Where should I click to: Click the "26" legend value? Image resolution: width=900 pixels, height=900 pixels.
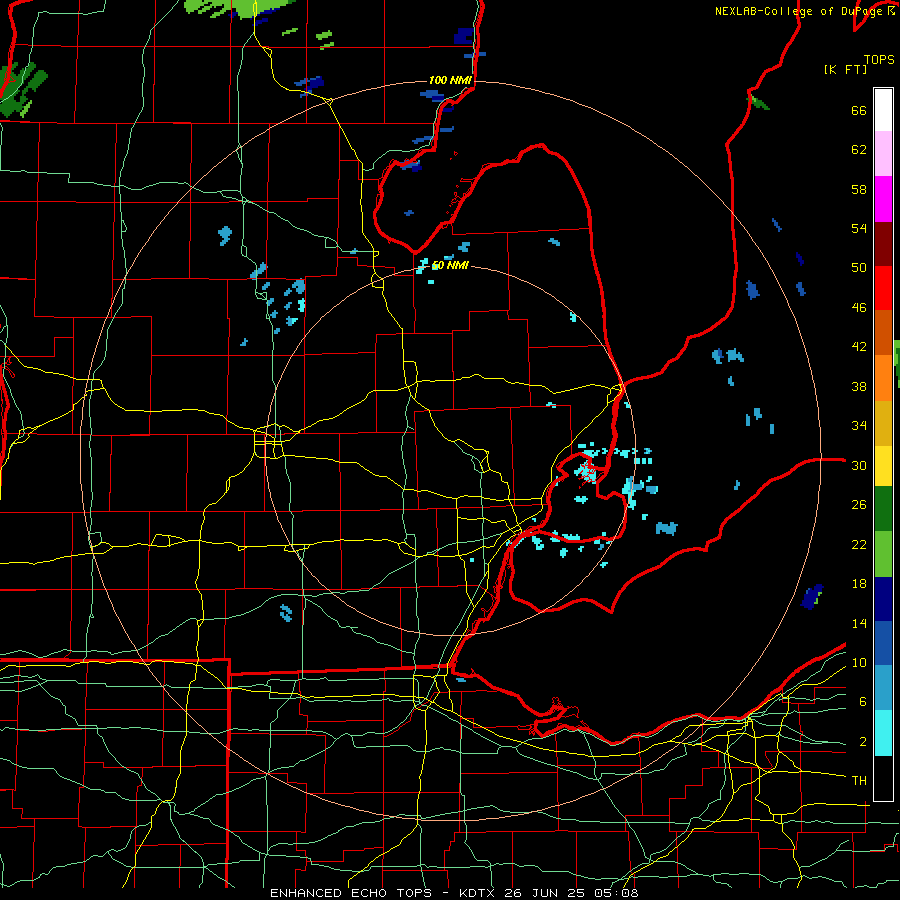859,505
